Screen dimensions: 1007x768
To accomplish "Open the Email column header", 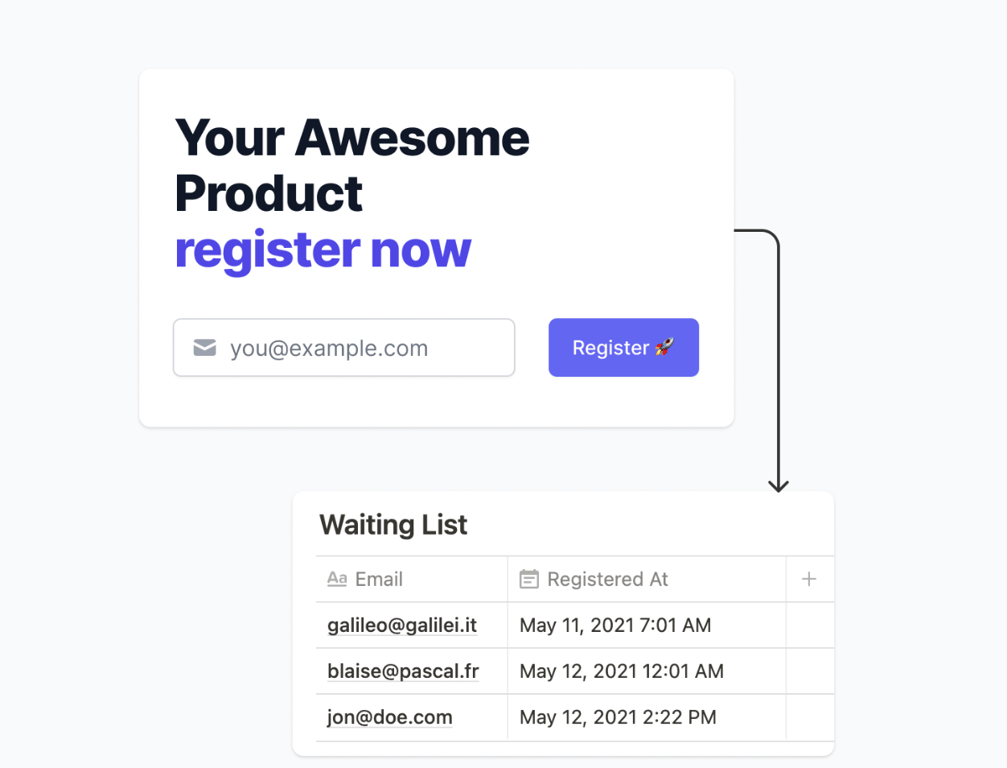I will [x=379, y=579].
